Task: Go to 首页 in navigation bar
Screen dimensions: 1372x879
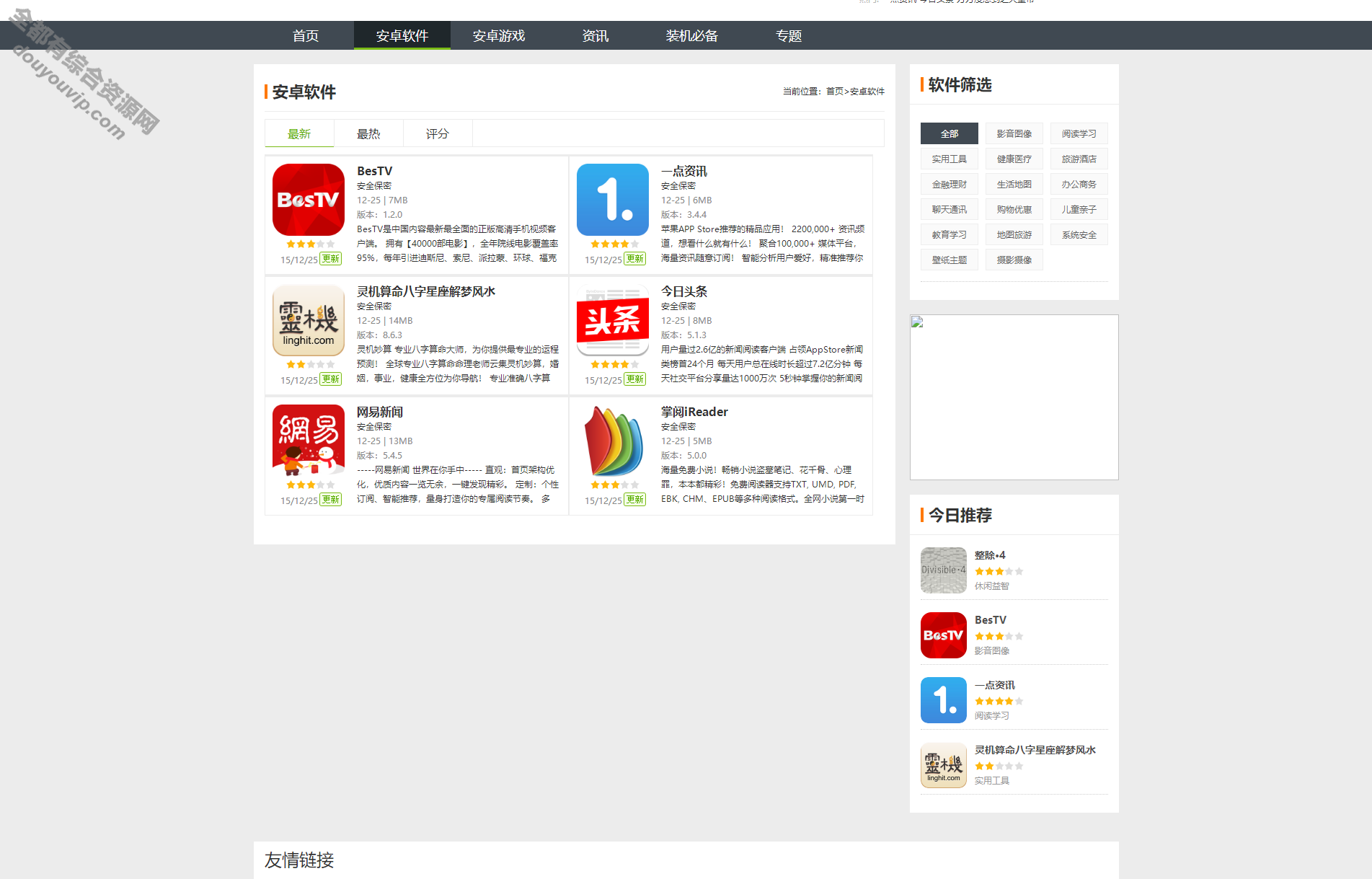Action: pos(306,35)
